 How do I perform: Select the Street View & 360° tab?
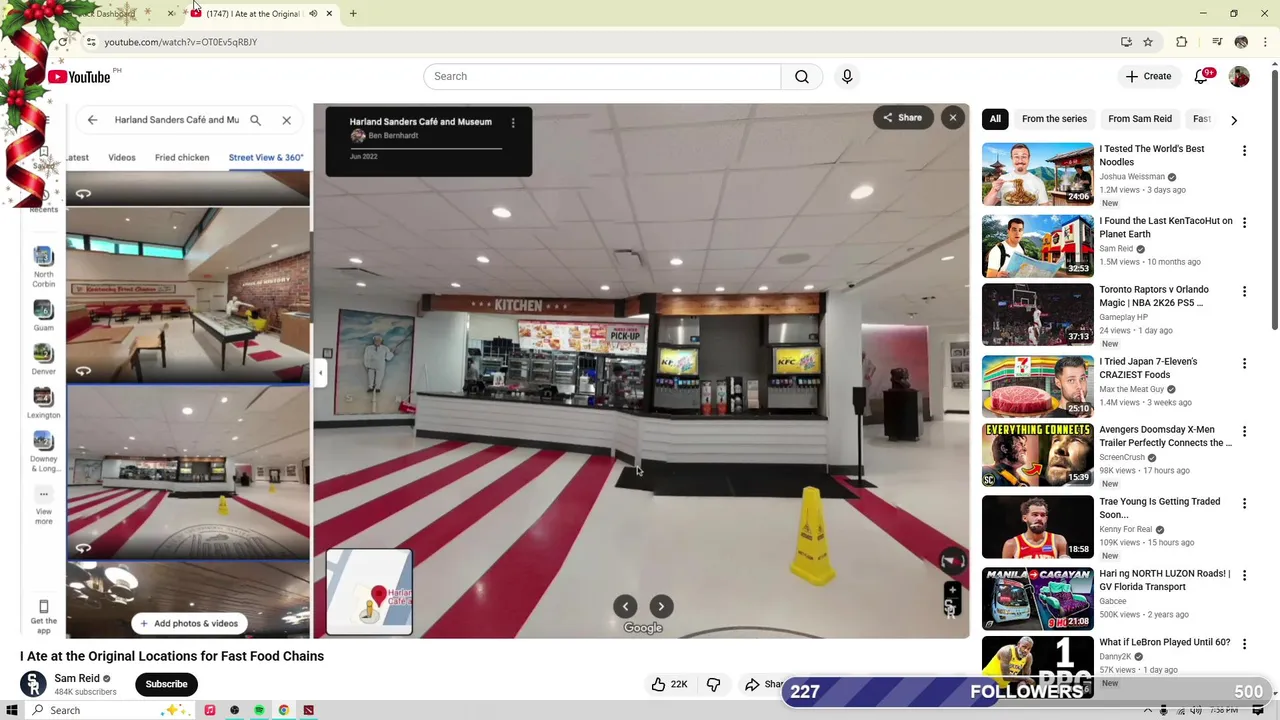265,157
